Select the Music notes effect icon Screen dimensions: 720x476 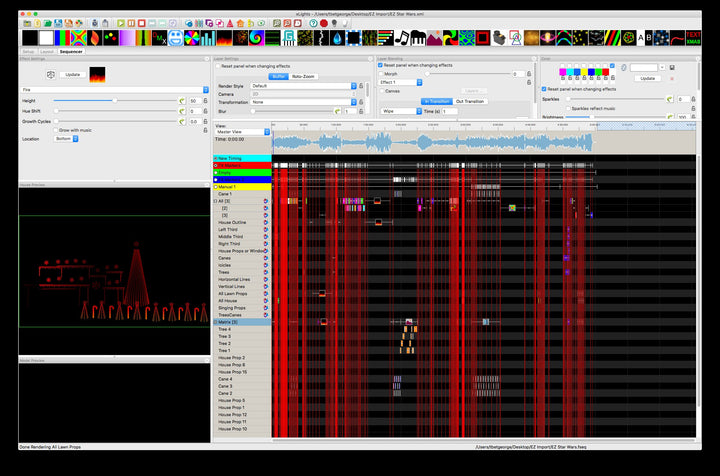tap(402, 38)
